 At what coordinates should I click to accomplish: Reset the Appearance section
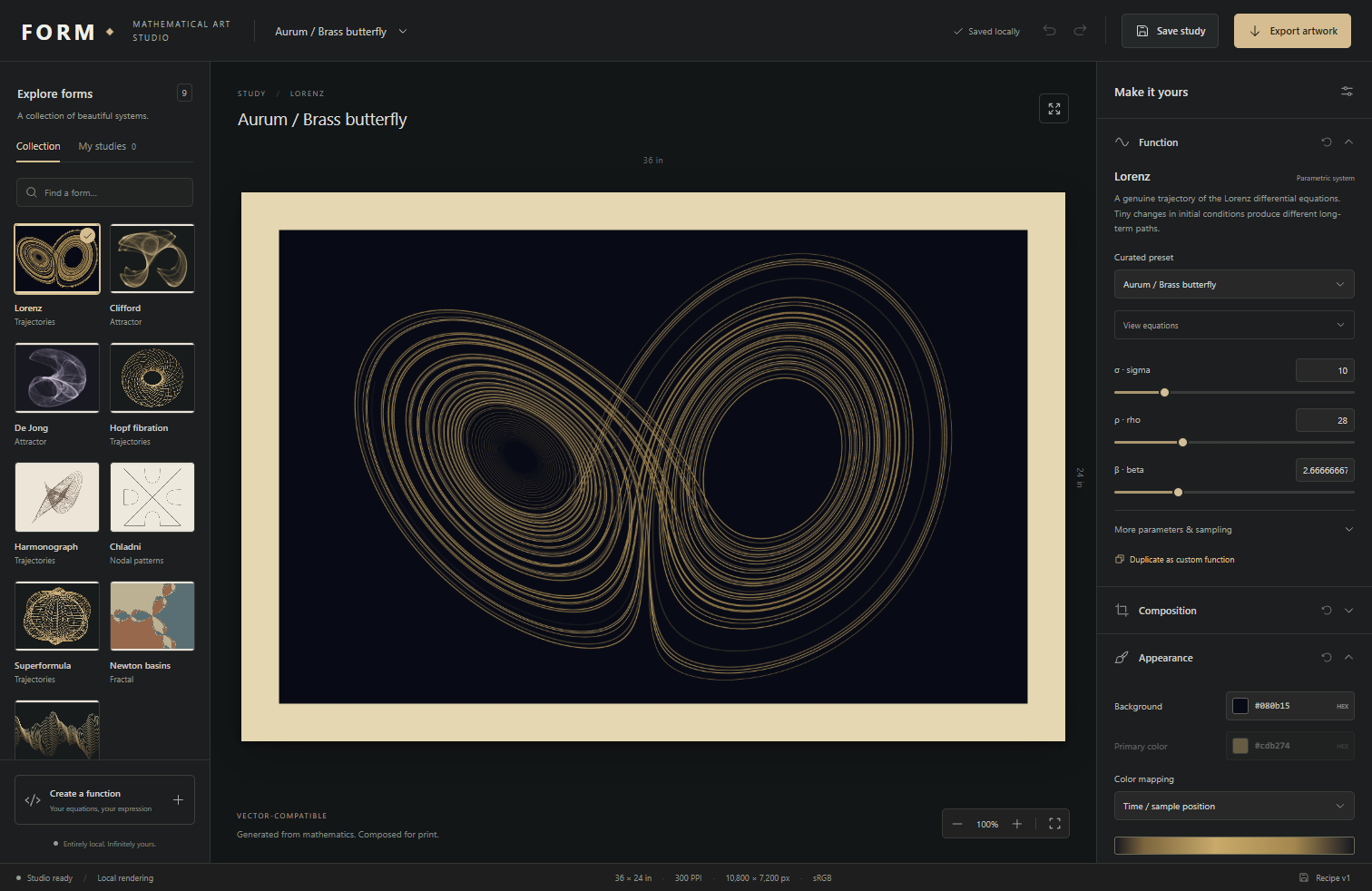[x=1327, y=658]
